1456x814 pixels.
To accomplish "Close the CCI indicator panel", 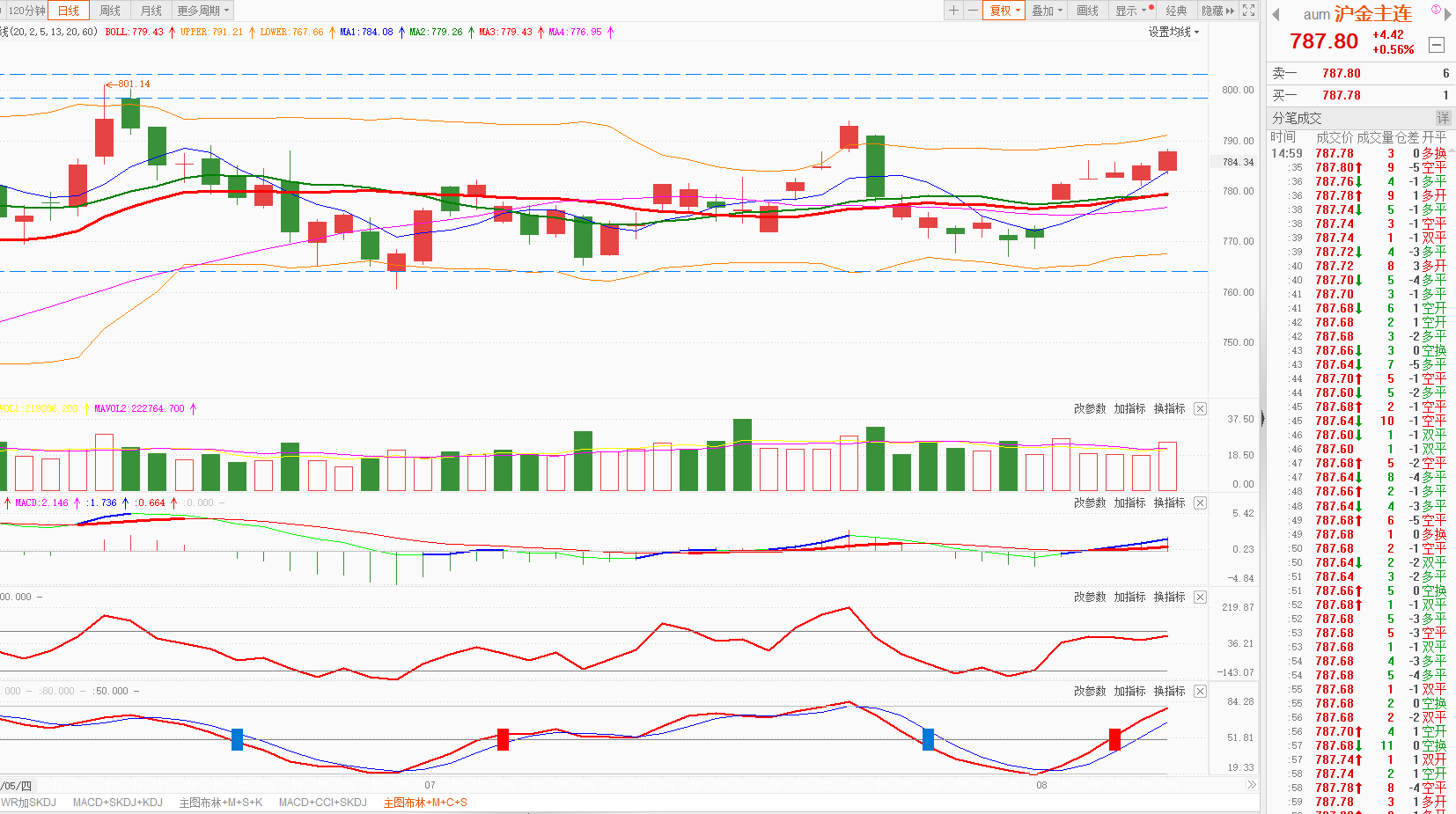I will [1200, 597].
